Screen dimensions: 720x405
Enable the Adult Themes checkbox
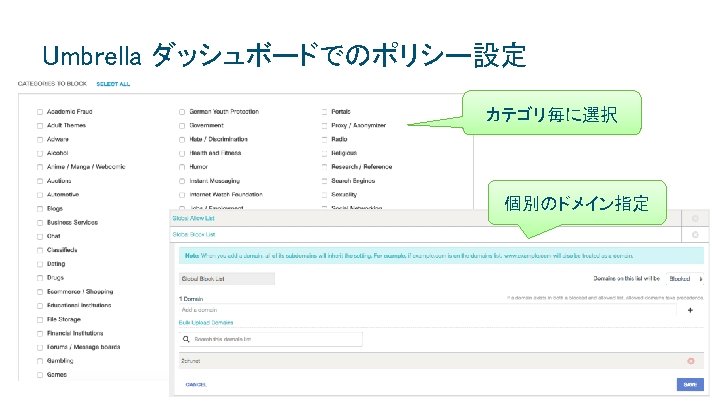40,126
